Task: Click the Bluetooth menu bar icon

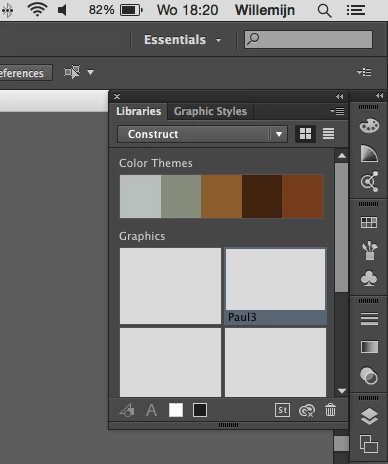Action: pos(7,11)
